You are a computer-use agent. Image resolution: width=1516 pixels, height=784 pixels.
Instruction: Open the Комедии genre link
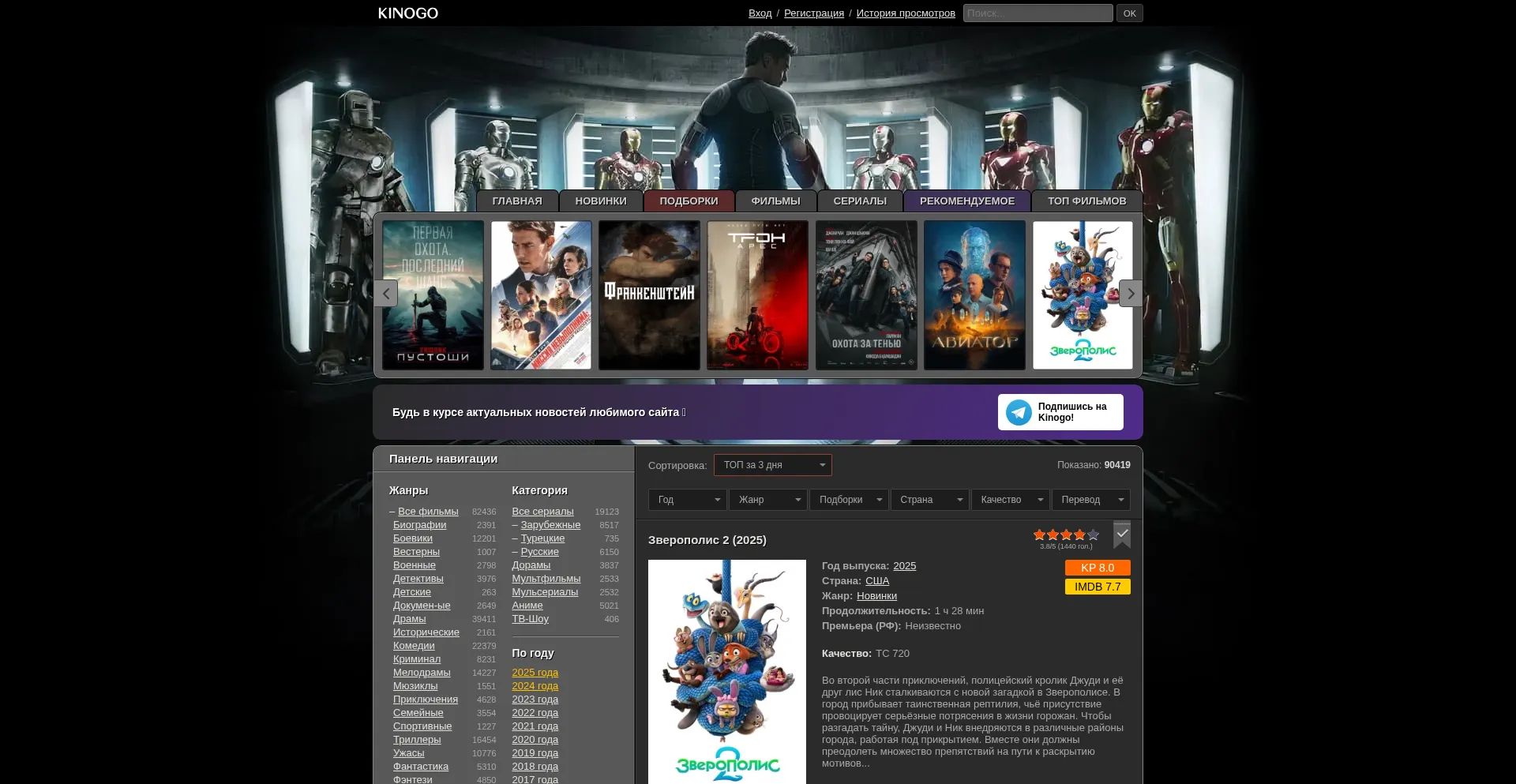click(x=414, y=646)
